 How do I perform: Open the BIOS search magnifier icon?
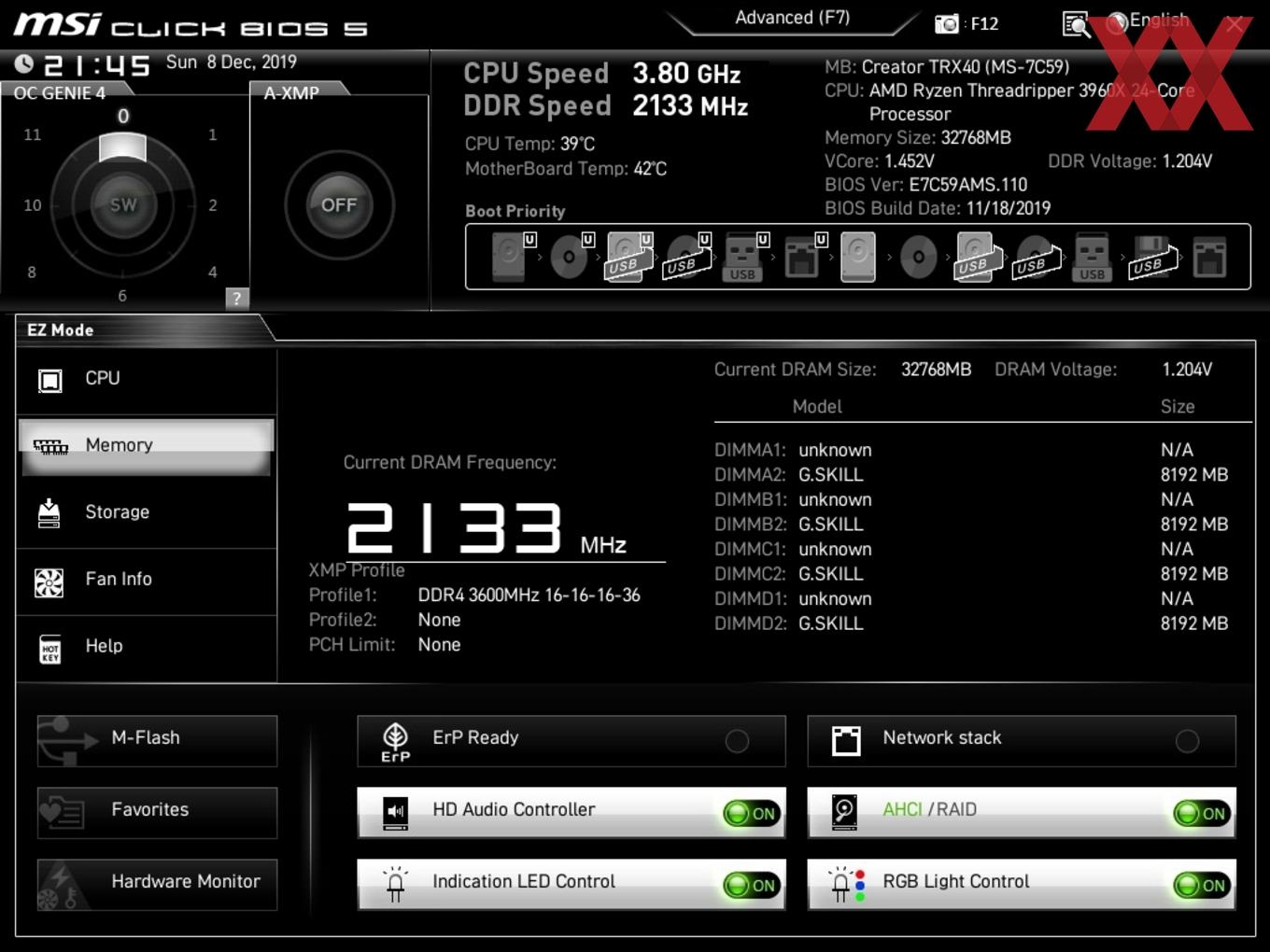pos(1076,24)
